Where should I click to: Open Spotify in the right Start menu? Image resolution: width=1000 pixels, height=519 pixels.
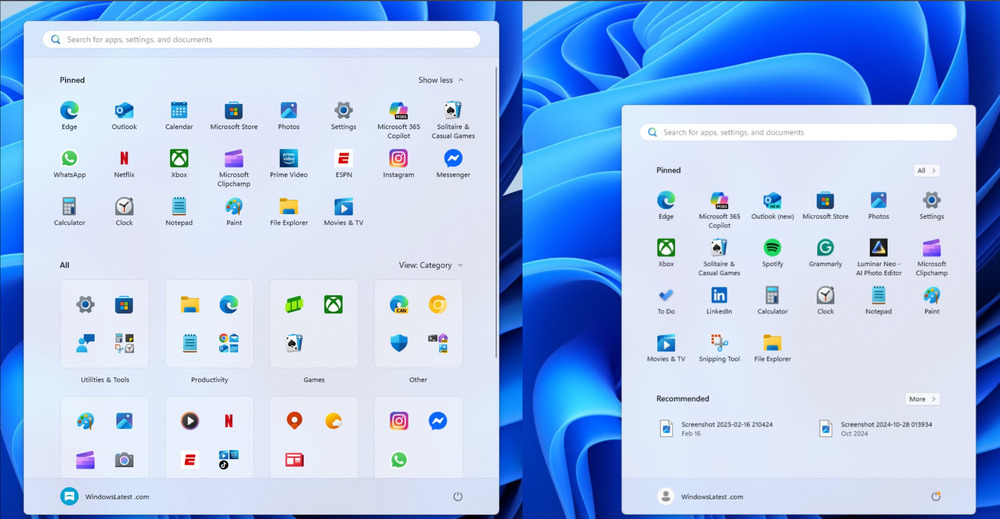772,252
